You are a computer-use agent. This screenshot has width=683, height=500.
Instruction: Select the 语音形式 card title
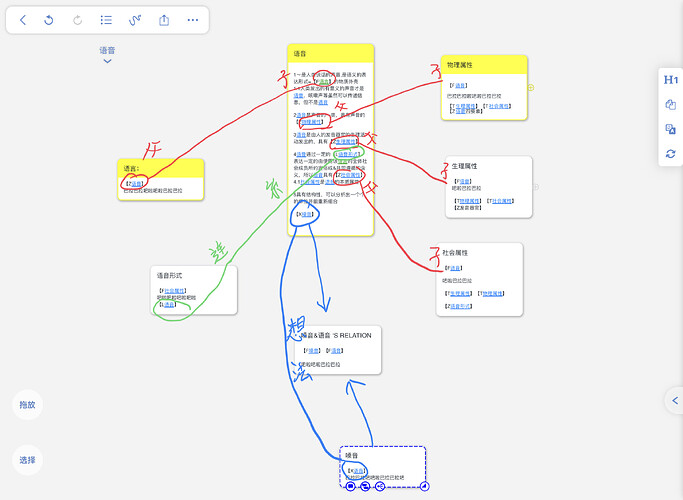tap(169, 275)
